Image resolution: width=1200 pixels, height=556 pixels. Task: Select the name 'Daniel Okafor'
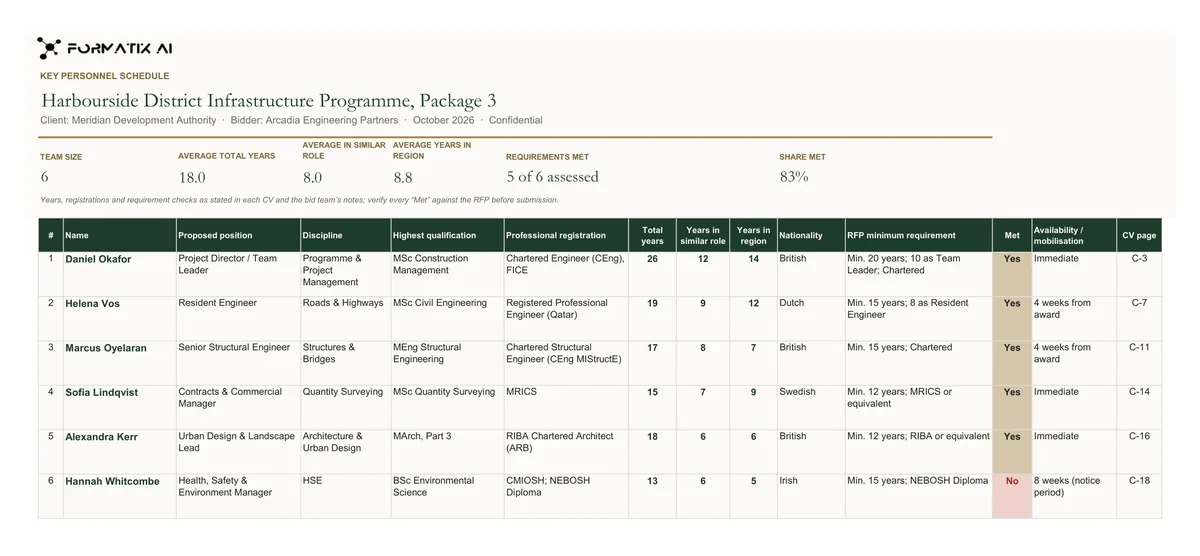[98, 259]
